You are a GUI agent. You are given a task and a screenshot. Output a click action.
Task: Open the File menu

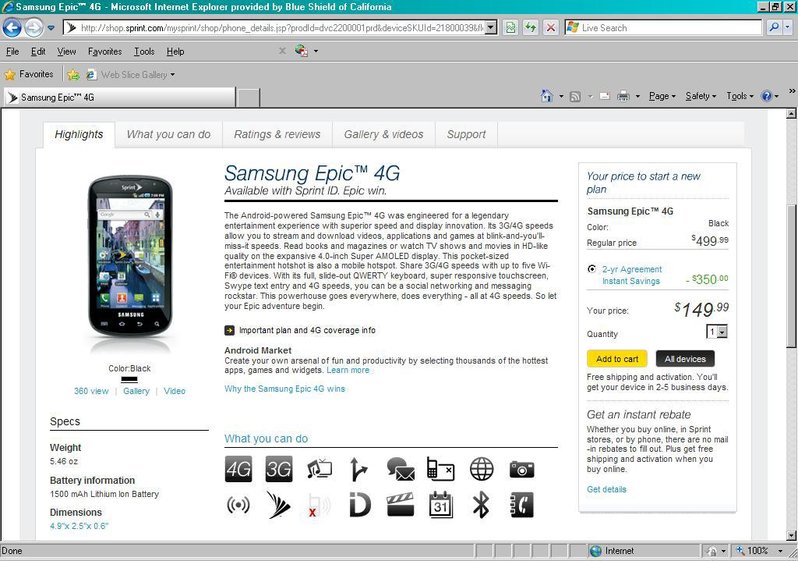[x=12, y=51]
